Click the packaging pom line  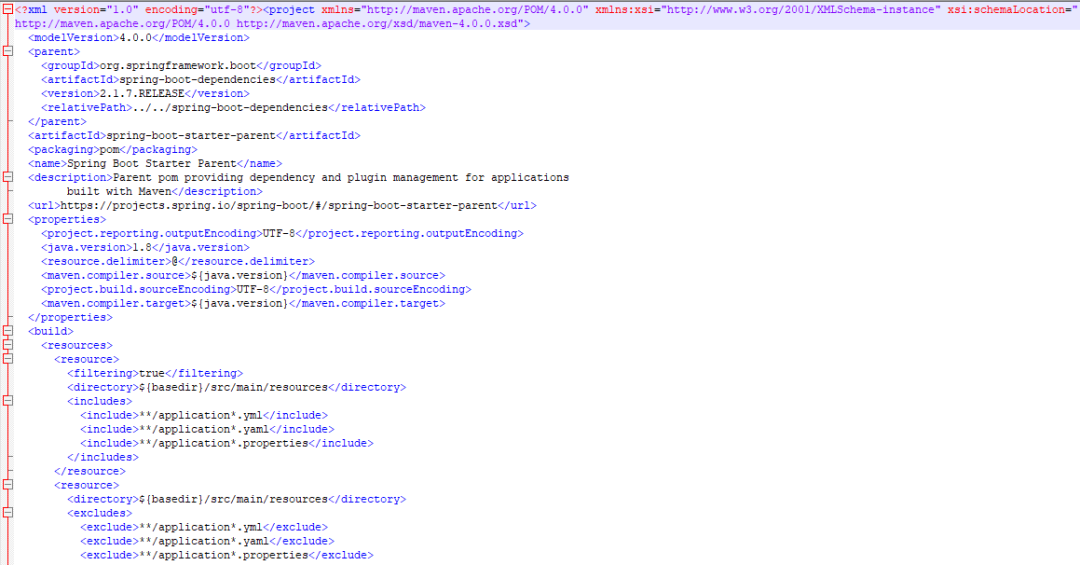click(112, 150)
